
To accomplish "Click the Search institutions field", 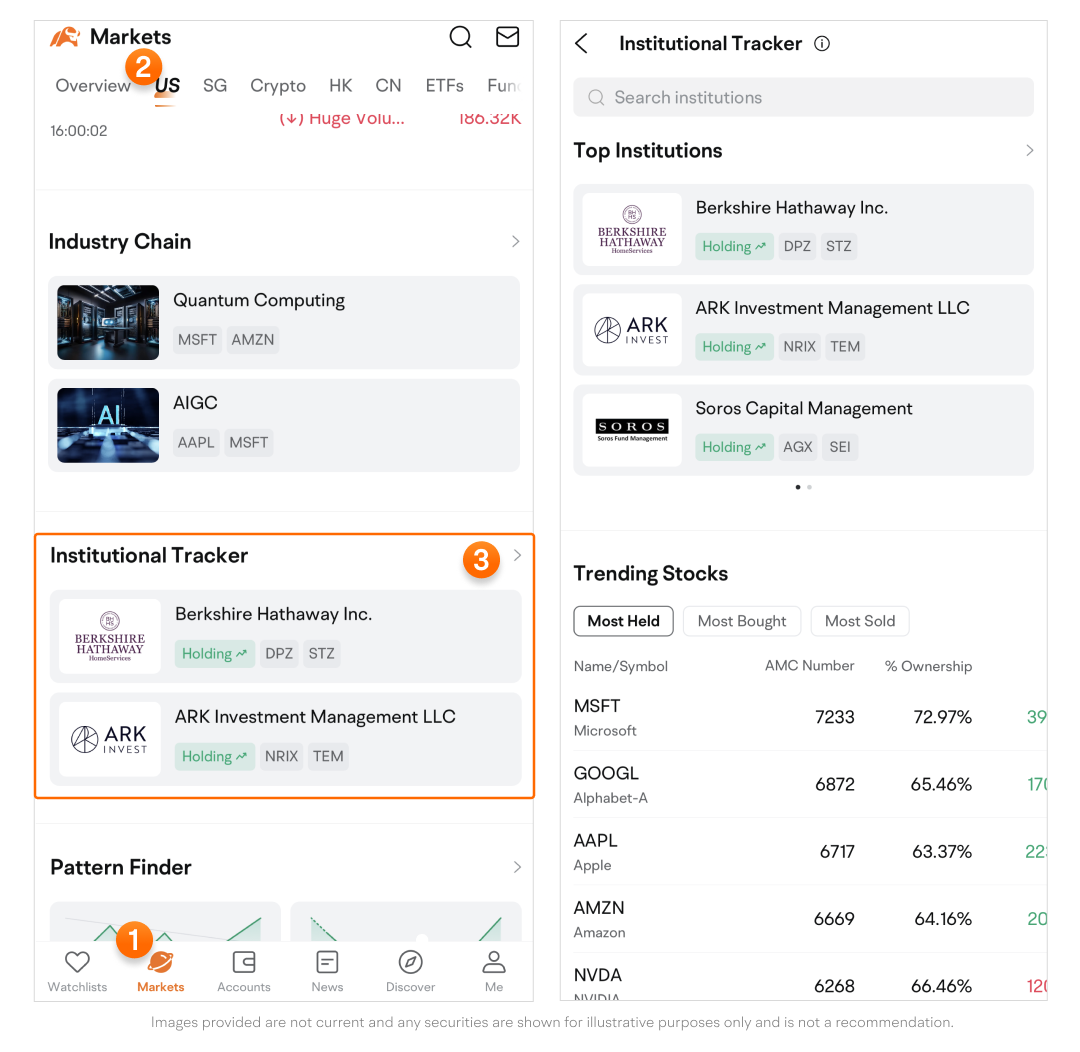I will tap(803, 97).
